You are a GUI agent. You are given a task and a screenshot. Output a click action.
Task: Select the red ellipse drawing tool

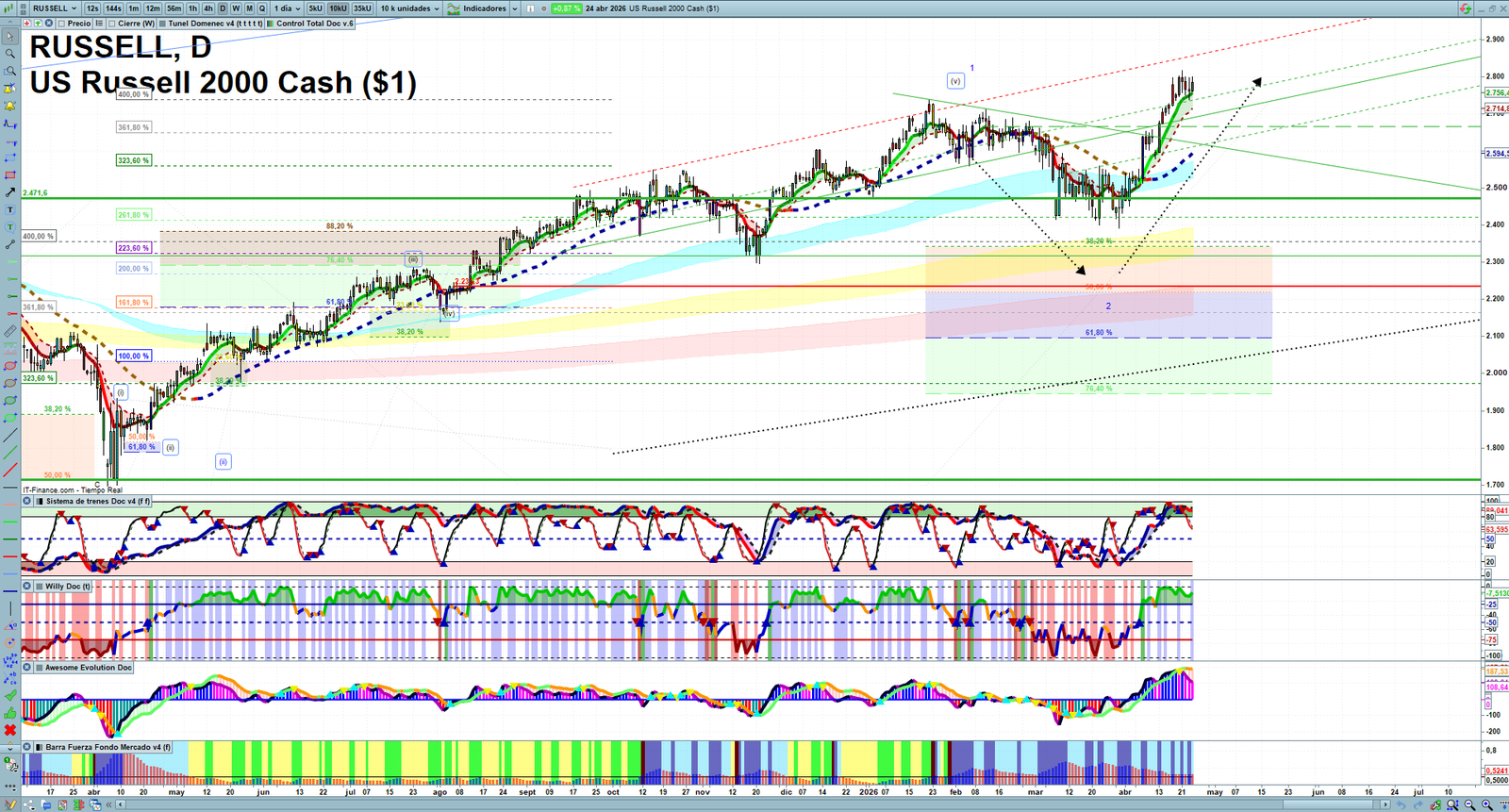click(10, 366)
